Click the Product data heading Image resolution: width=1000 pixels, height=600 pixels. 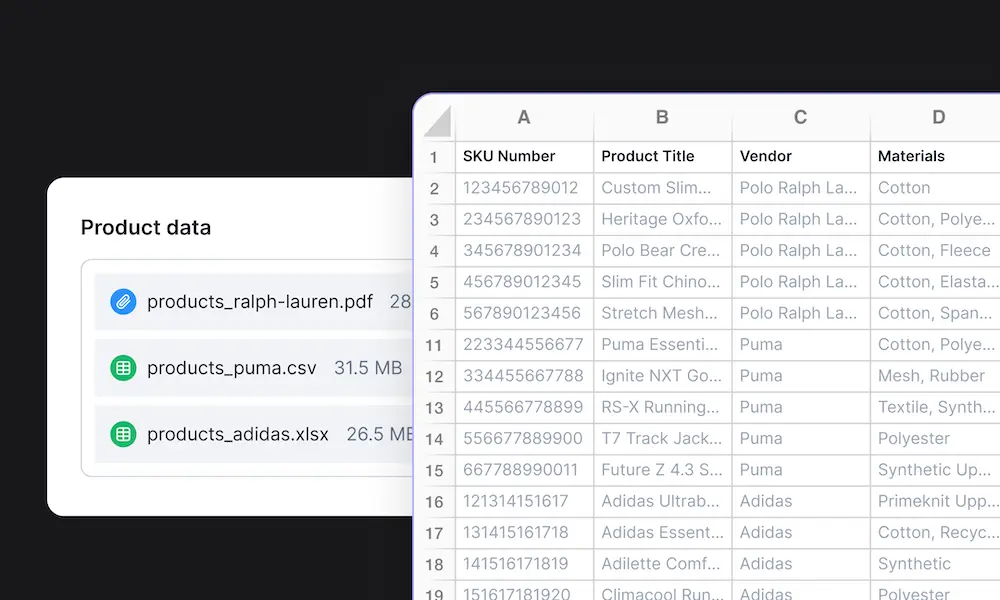pos(145,228)
